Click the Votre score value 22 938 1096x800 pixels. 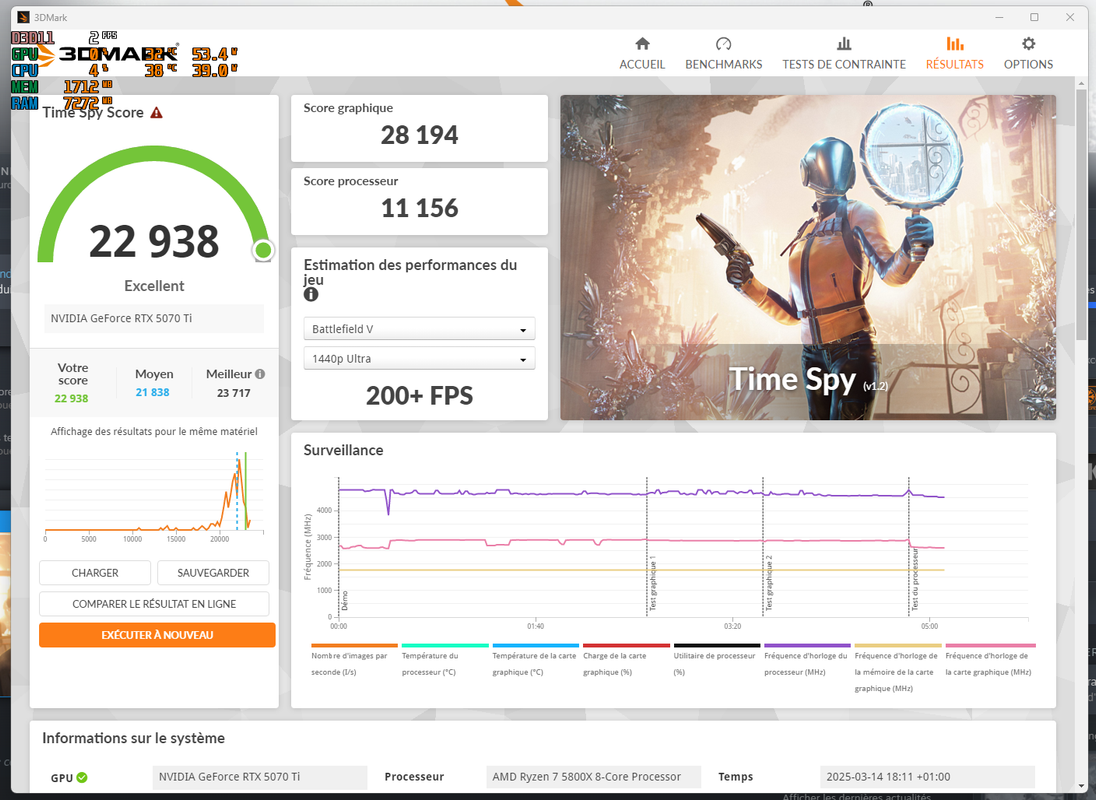(71, 398)
